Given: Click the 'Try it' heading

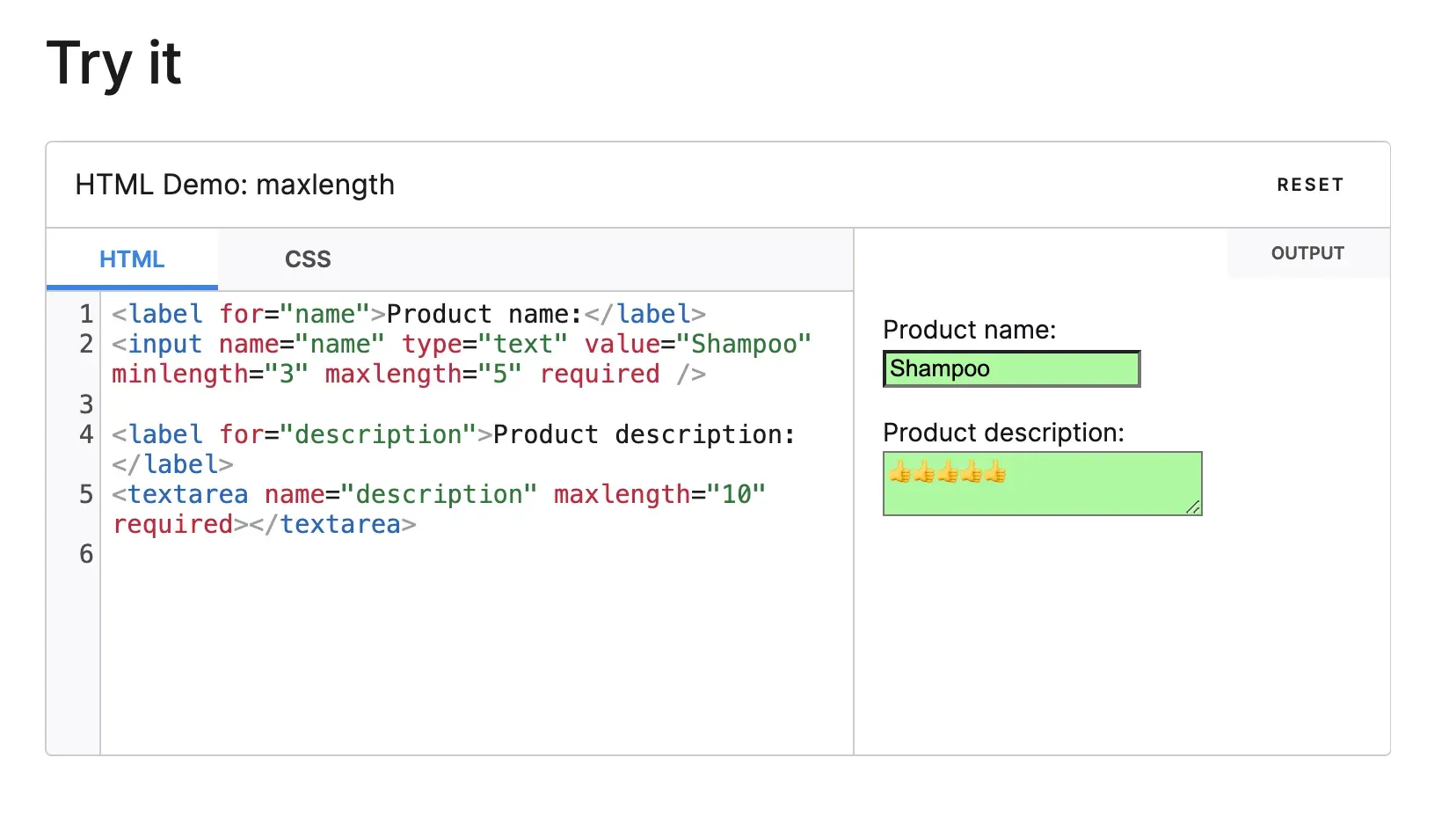Looking at the screenshot, I should 113,63.
